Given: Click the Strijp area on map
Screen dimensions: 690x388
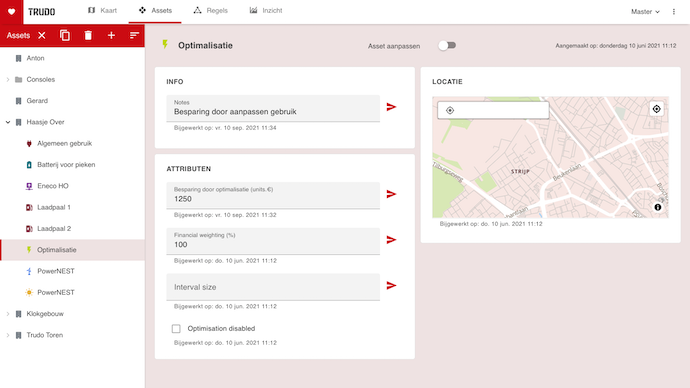Looking at the screenshot, I should pos(520,172).
